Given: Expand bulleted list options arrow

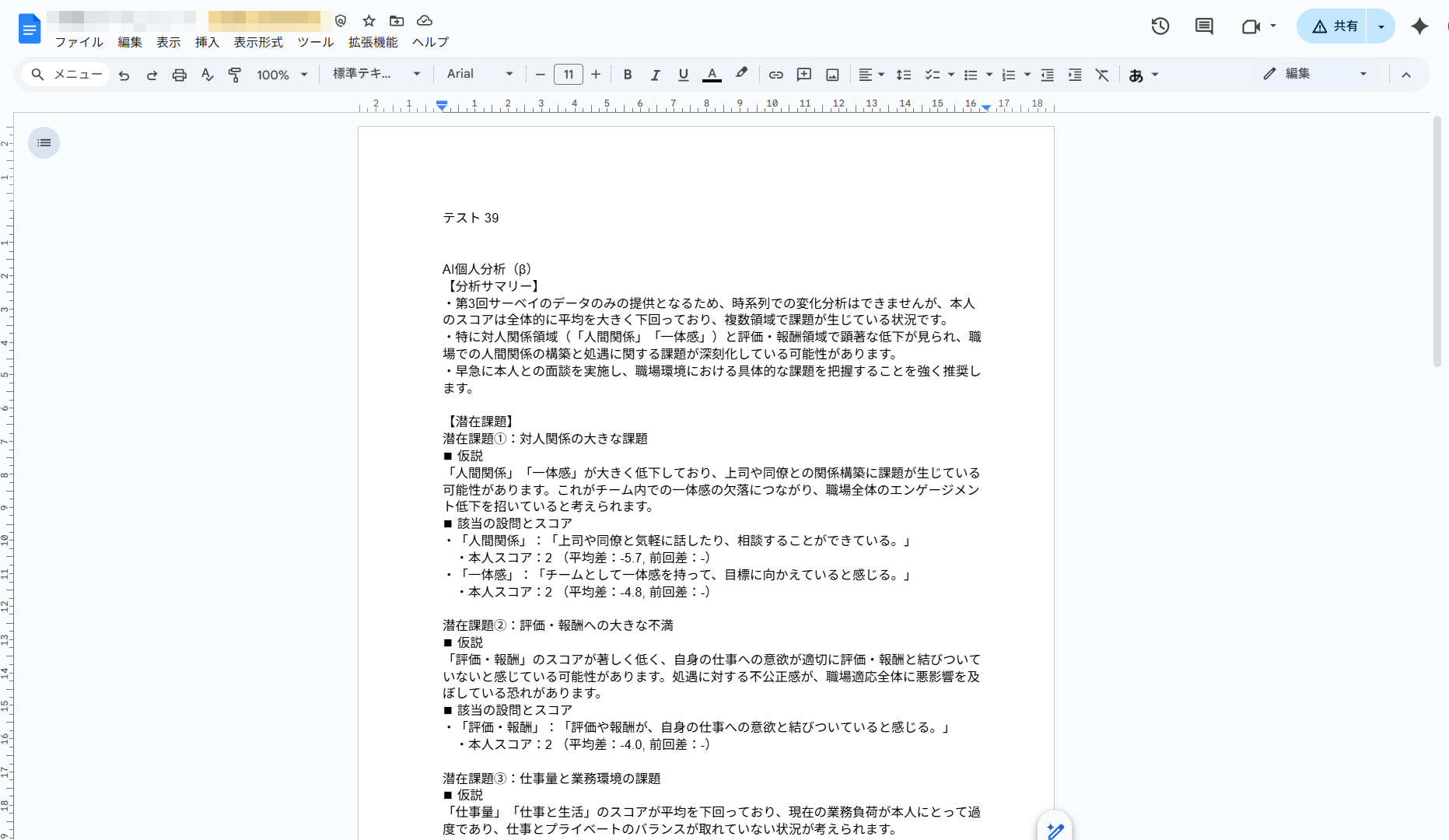Looking at the screenshot, I should tap(989, 75).
